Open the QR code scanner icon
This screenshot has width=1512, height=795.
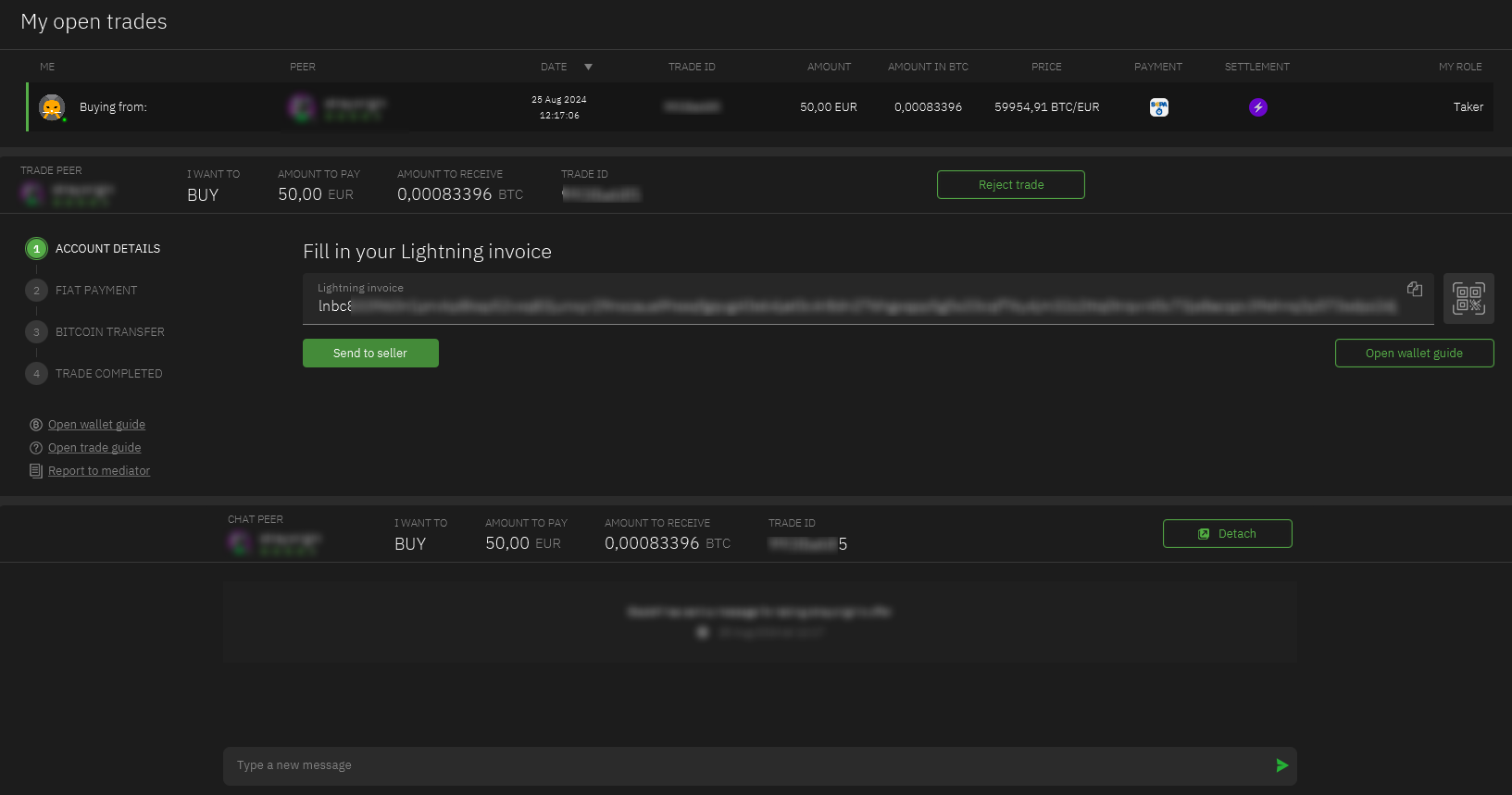[1468, 299]
